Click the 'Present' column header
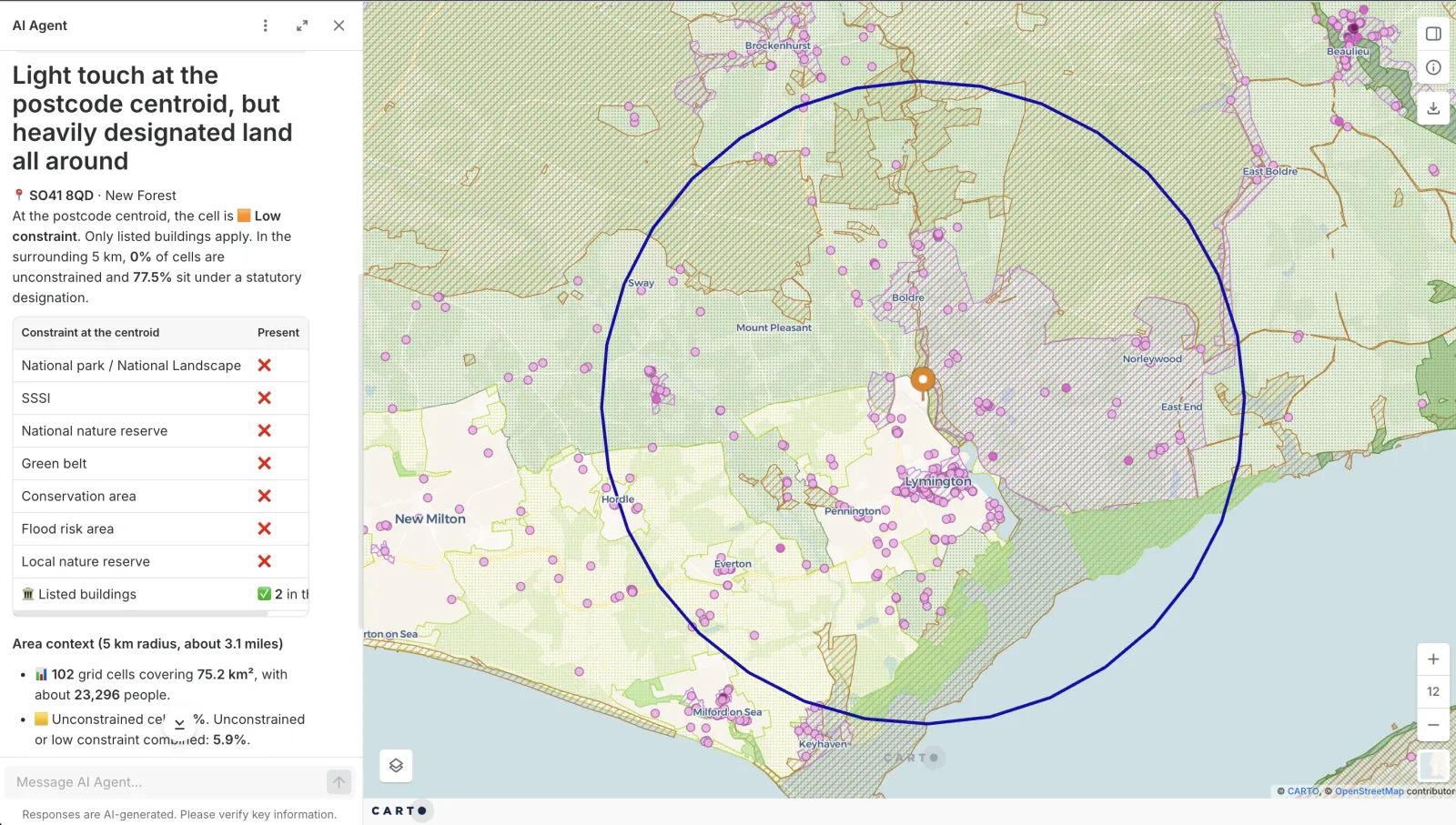The height and width of the screenshot is (825, 1456). point(278,333)
